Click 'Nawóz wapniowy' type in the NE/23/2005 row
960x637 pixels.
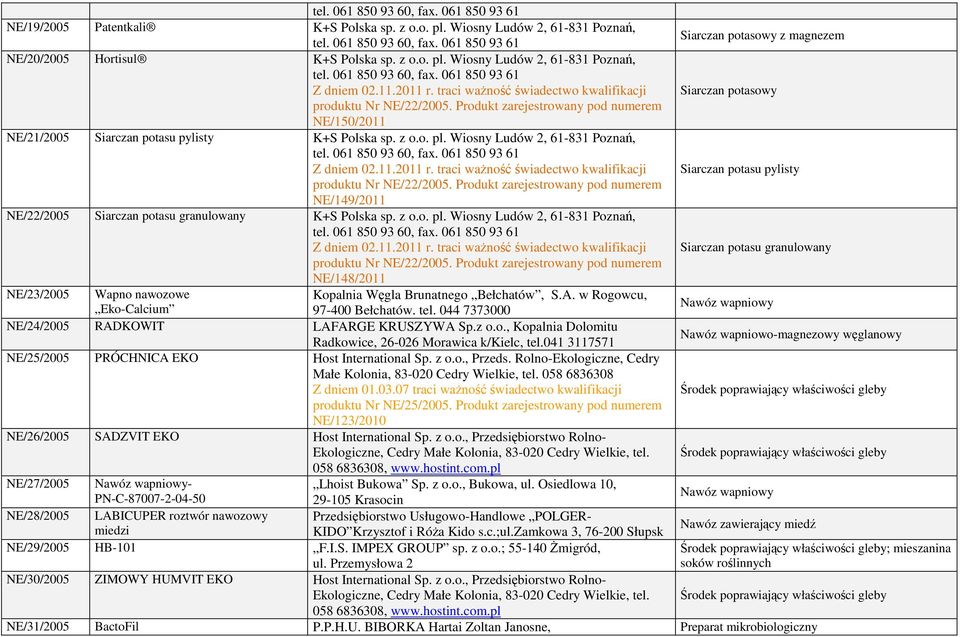(x=727, y=303)
